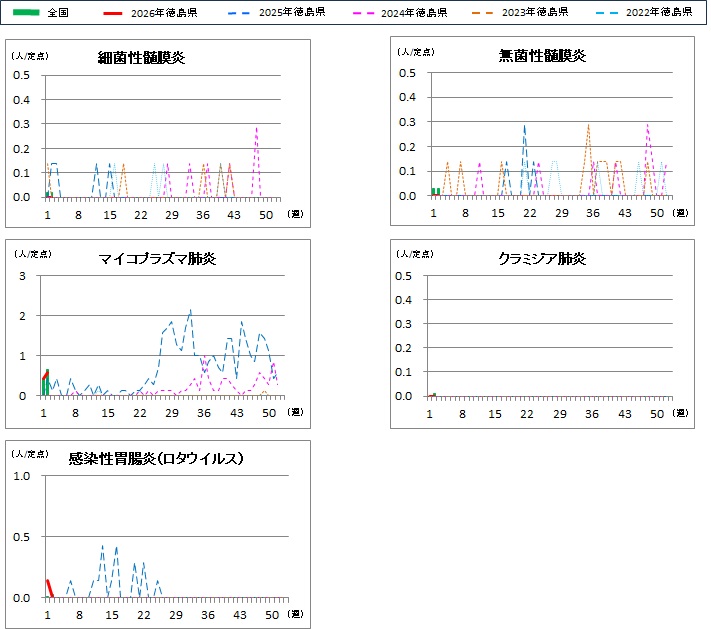Click the red 2026年徳島県 legend line
This screenshot has height=629, width=711.
point(116,12)
